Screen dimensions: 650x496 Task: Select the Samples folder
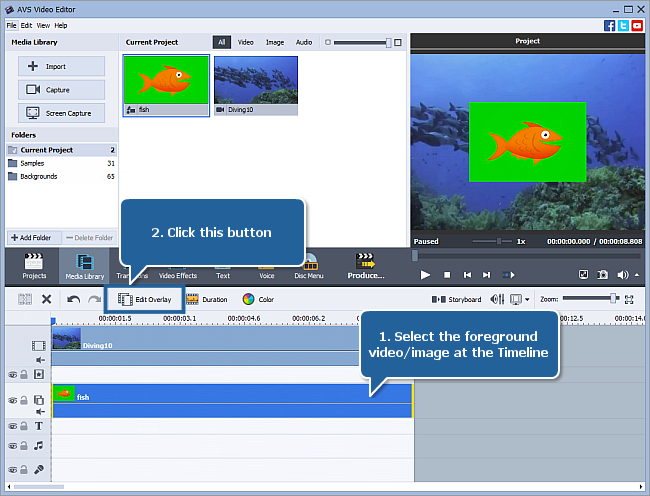(61, 163)
